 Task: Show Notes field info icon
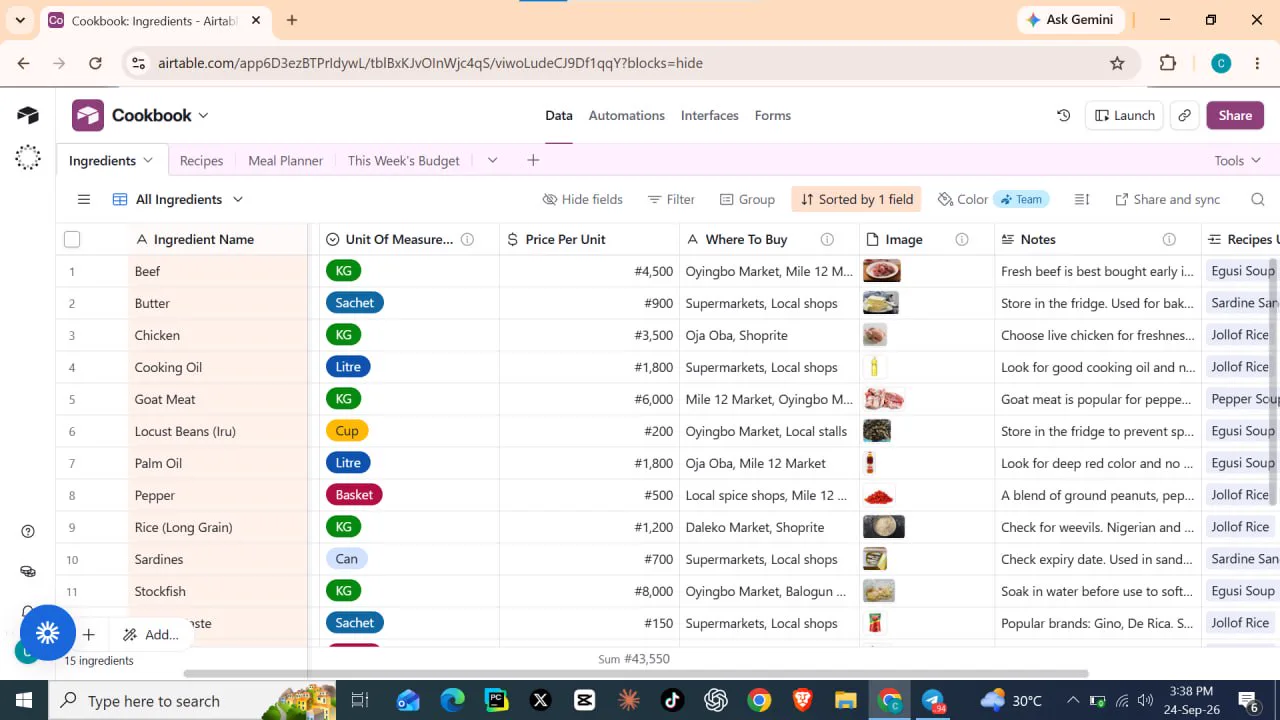click(x=1169, y=239)
